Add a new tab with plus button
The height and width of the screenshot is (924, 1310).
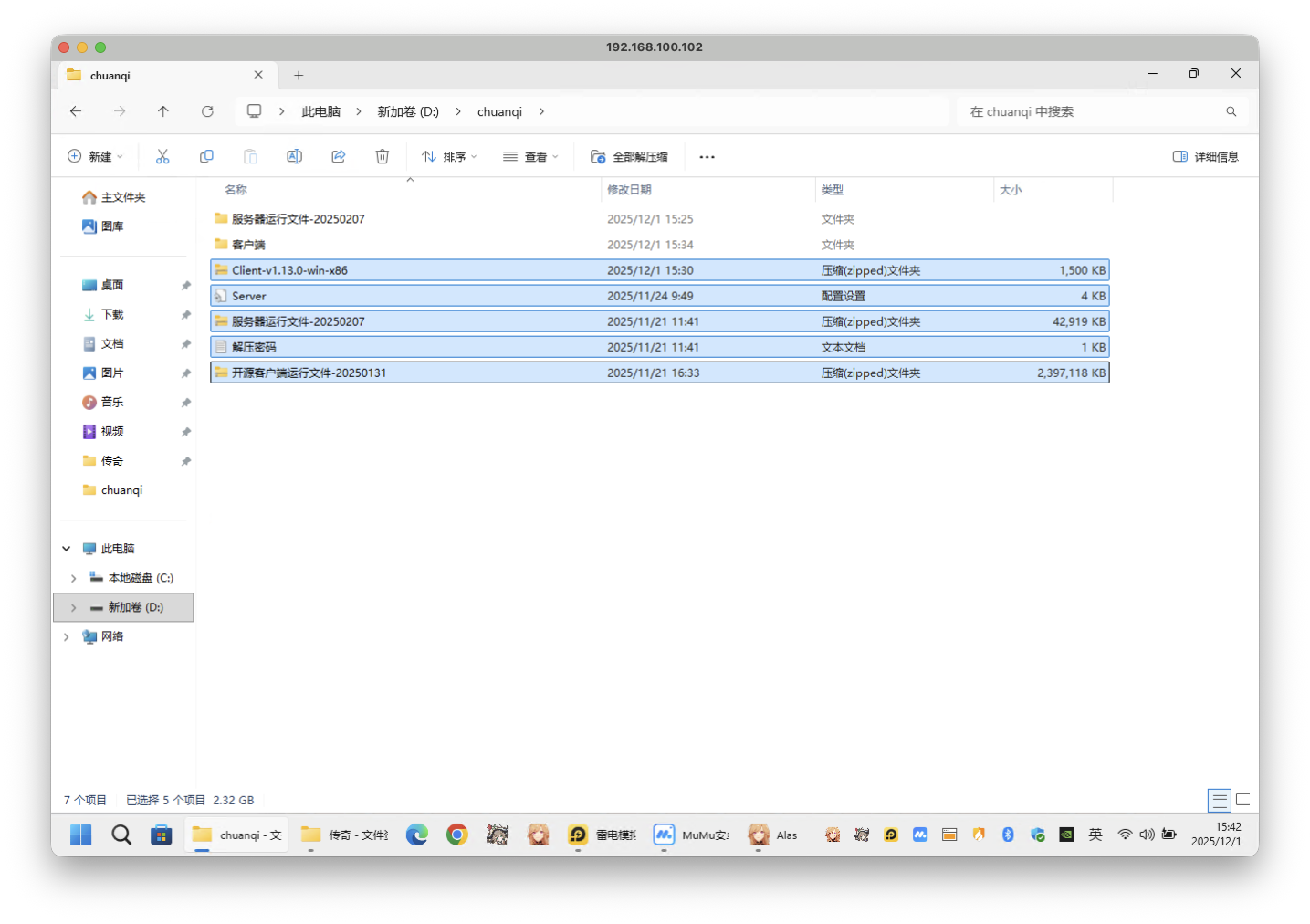tap(299, 76)
